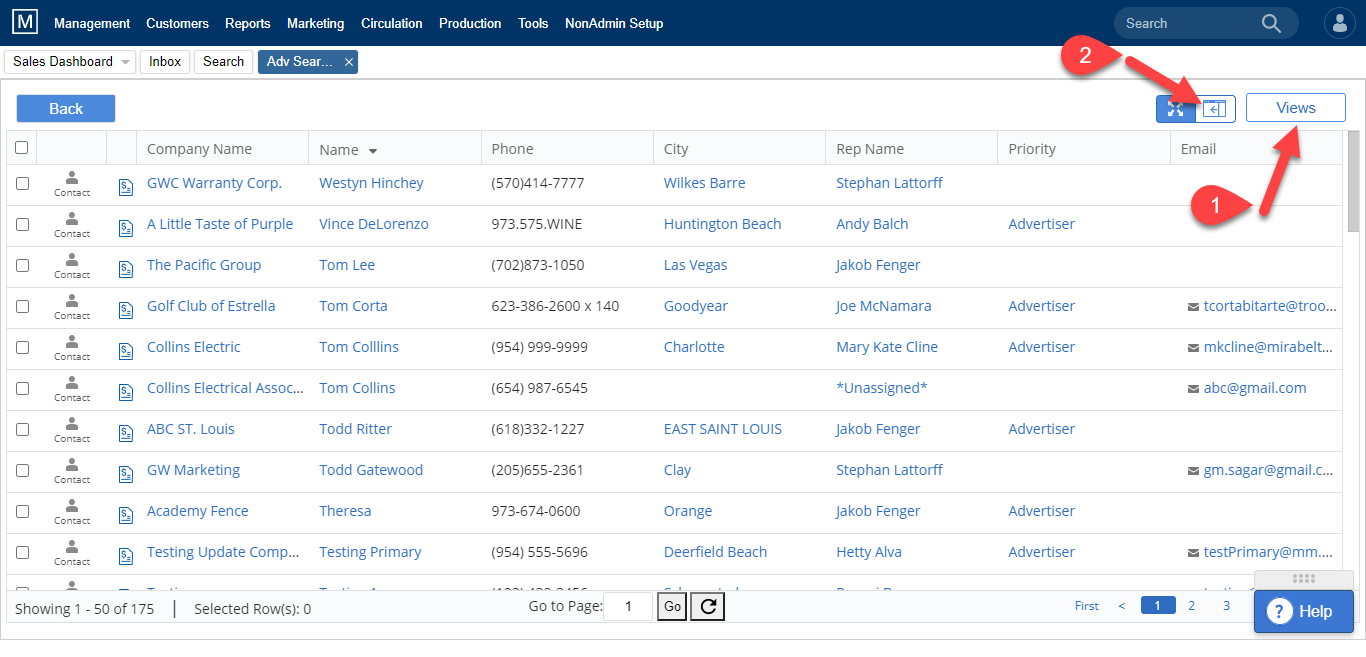Open the NonAdmin Setup menu

[614, 23]
